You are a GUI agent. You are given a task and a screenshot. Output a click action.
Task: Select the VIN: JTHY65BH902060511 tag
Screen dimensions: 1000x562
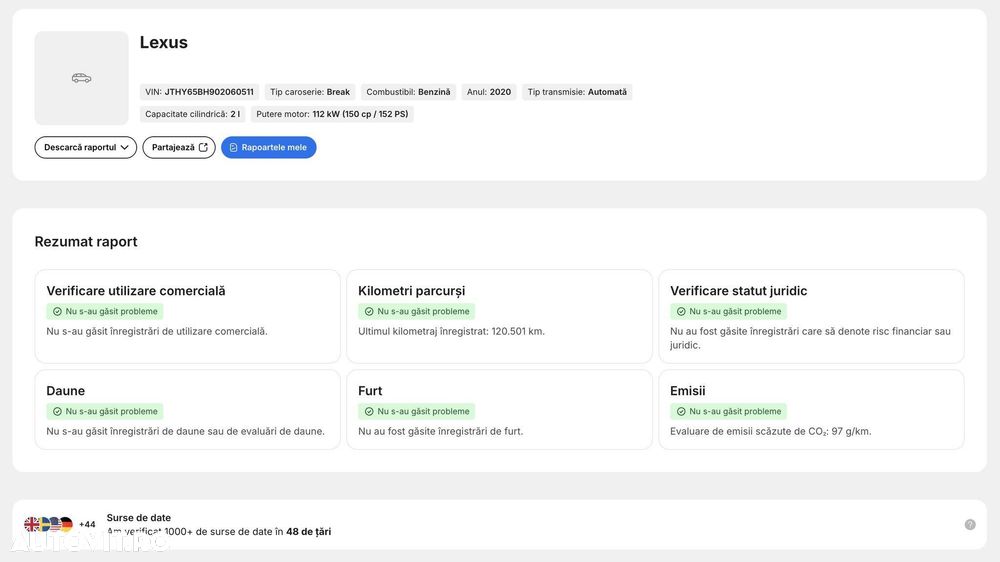pyautogui.click(x=199, y=92)
